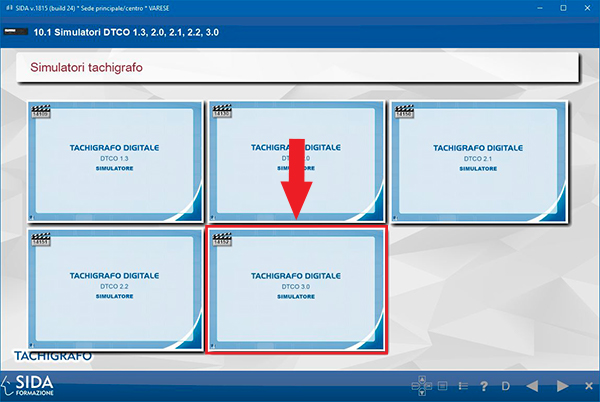Click the clapperboard icon numbered 14109
600x402 pixels.
point(41,112)
